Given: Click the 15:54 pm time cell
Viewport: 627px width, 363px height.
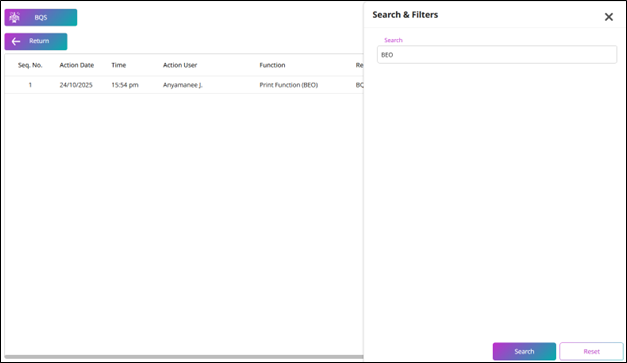Looking at the screenshot, I should (125, 85).
